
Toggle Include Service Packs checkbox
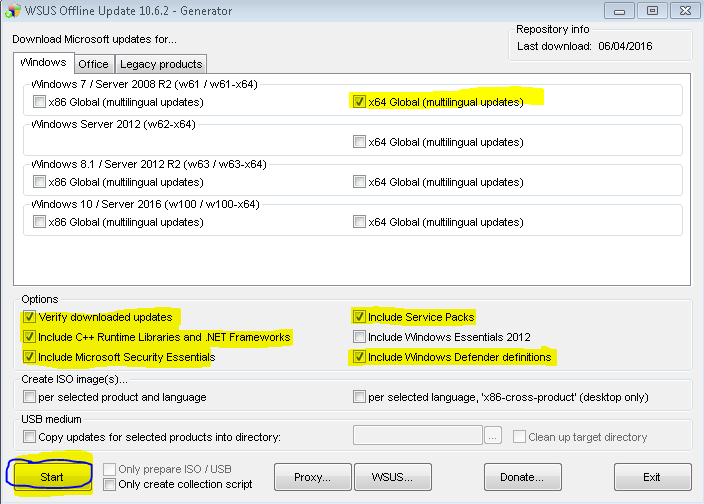[x=359, y=317]
